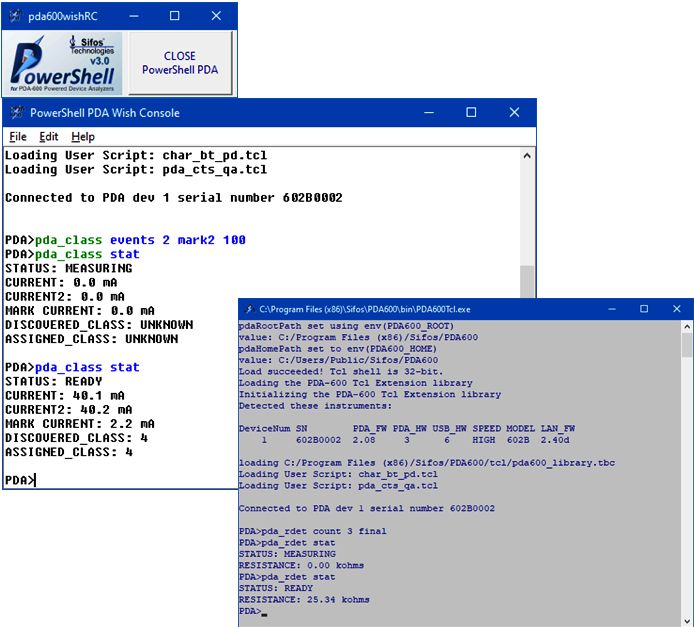This screenshot has height=627, width=694.
Task: Close the PowerShell PDA Wish Console window
Action: (x=514, y=112)
